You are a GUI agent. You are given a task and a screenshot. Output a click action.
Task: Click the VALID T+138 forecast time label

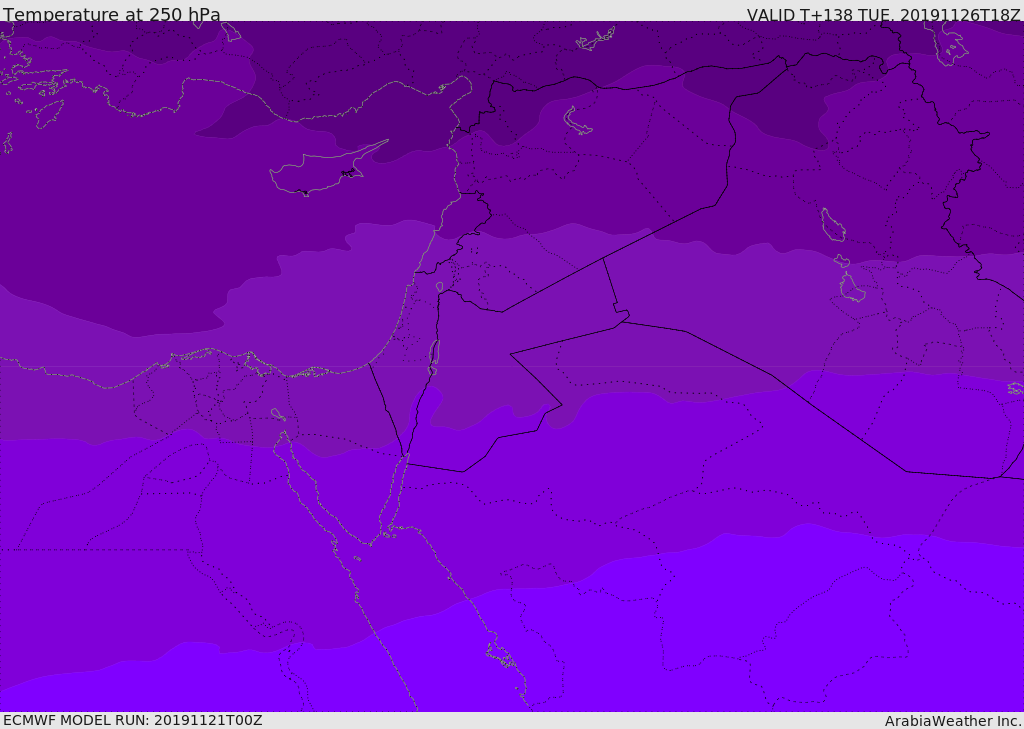(883, 15)
